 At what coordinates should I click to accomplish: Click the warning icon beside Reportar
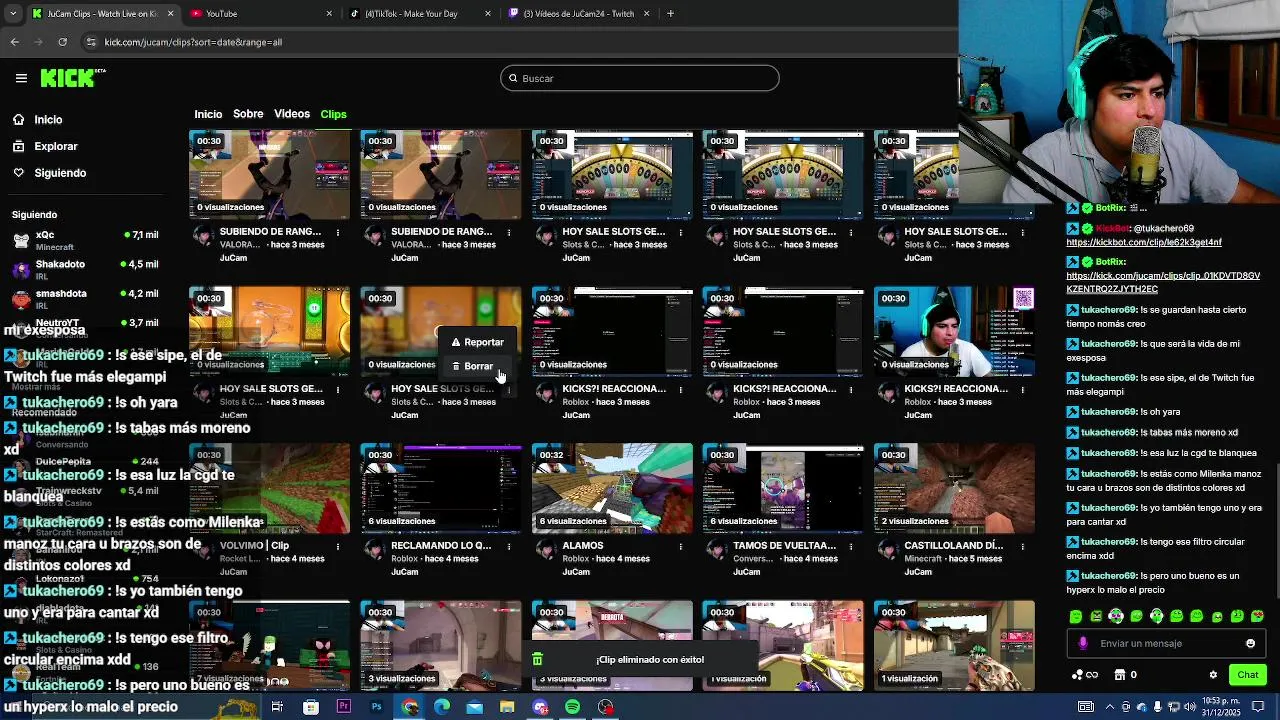[x=456, y=342]
